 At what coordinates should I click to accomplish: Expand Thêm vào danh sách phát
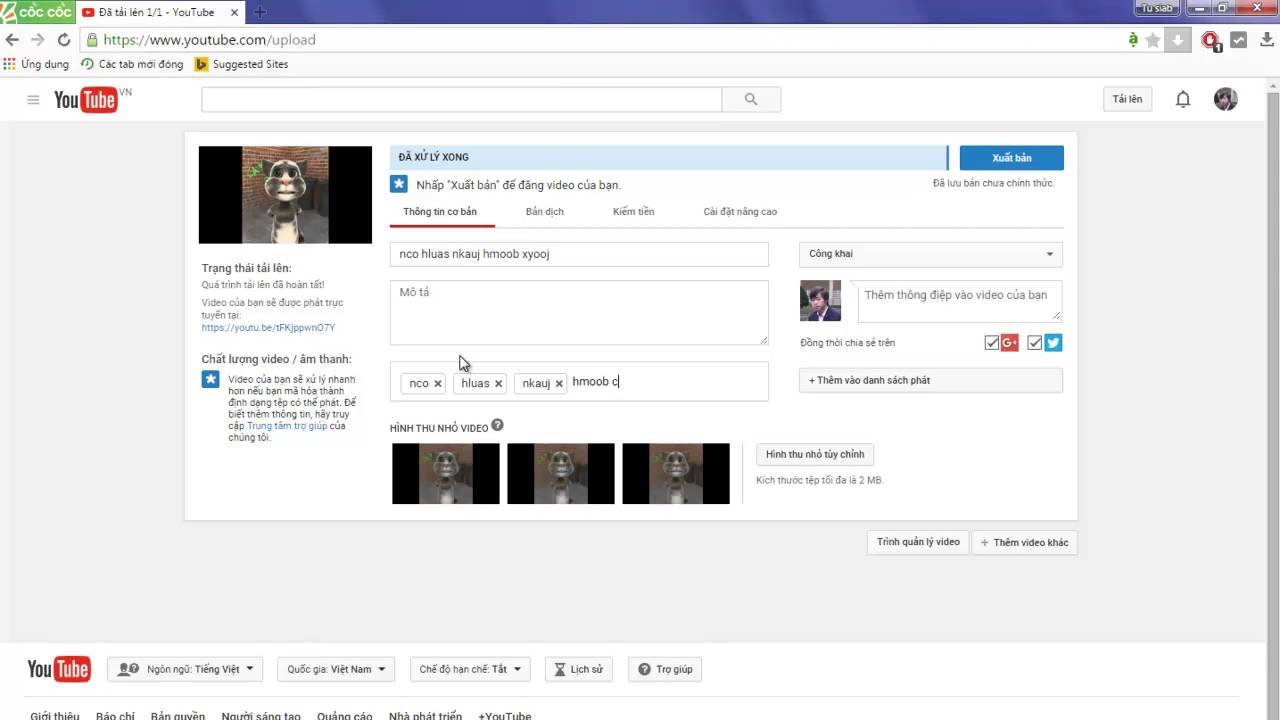pyautogui.click(x=931, y=380)
